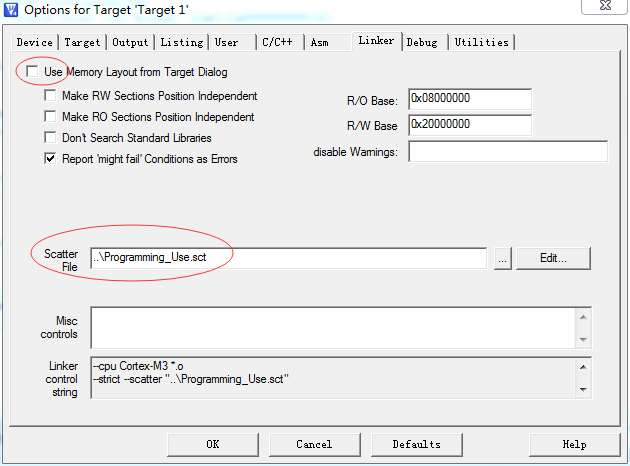Click the Linker control string text area
The height and width of the screenshot is (466, 630).
[x=333, y=378]
